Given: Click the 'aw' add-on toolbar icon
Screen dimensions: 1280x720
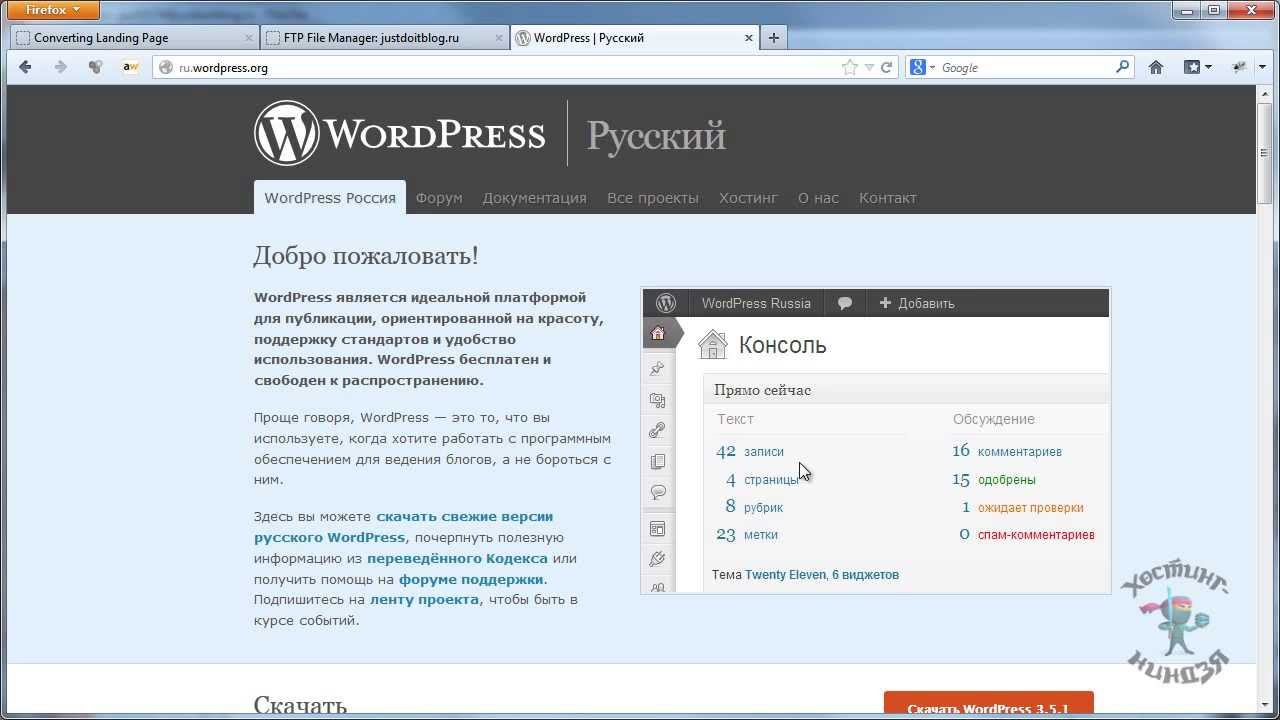Looking at the screenshot, I should pyautogui.click(x=130, y=67).
